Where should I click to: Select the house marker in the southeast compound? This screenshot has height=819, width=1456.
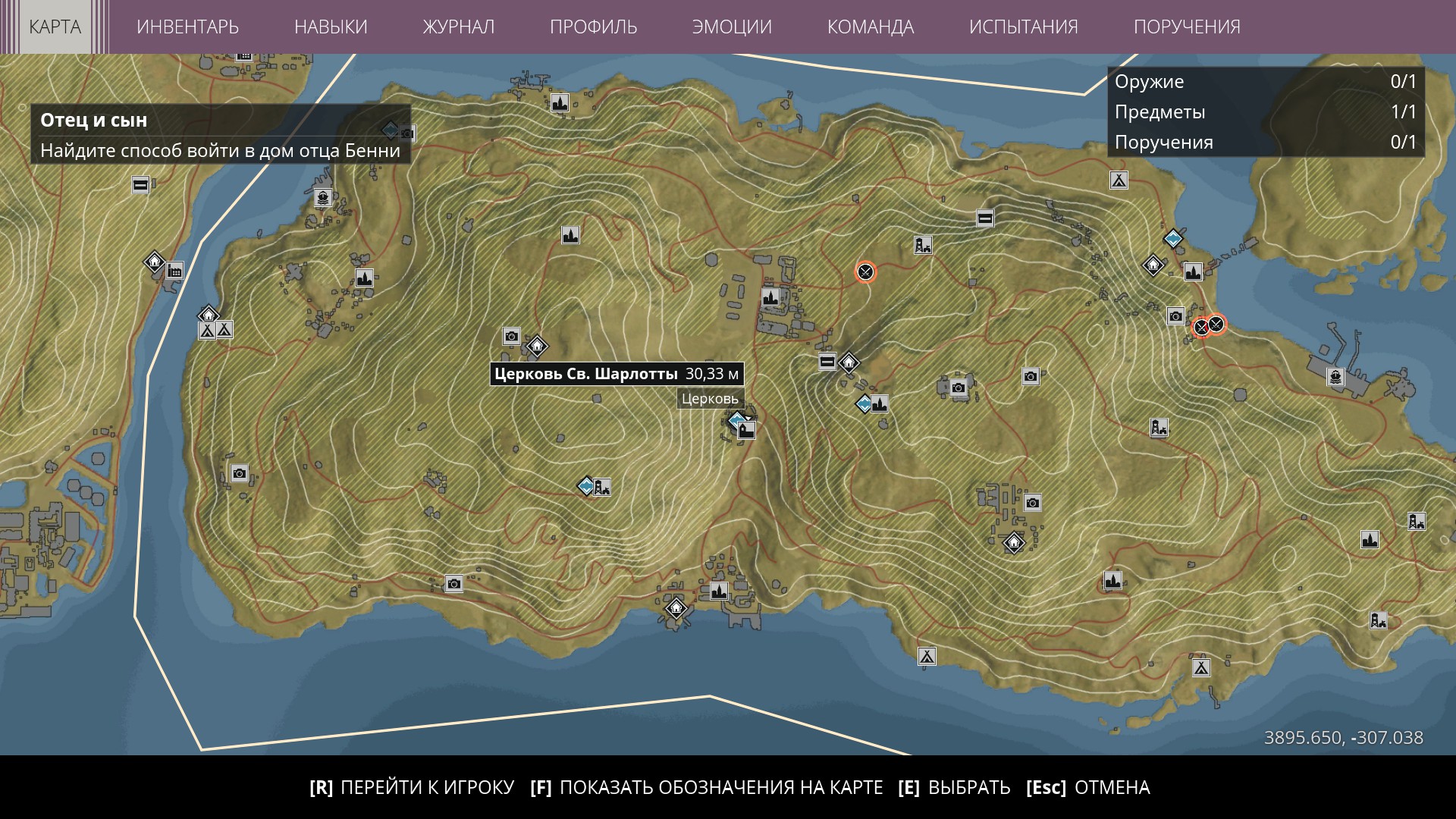tap(1014, 543)
